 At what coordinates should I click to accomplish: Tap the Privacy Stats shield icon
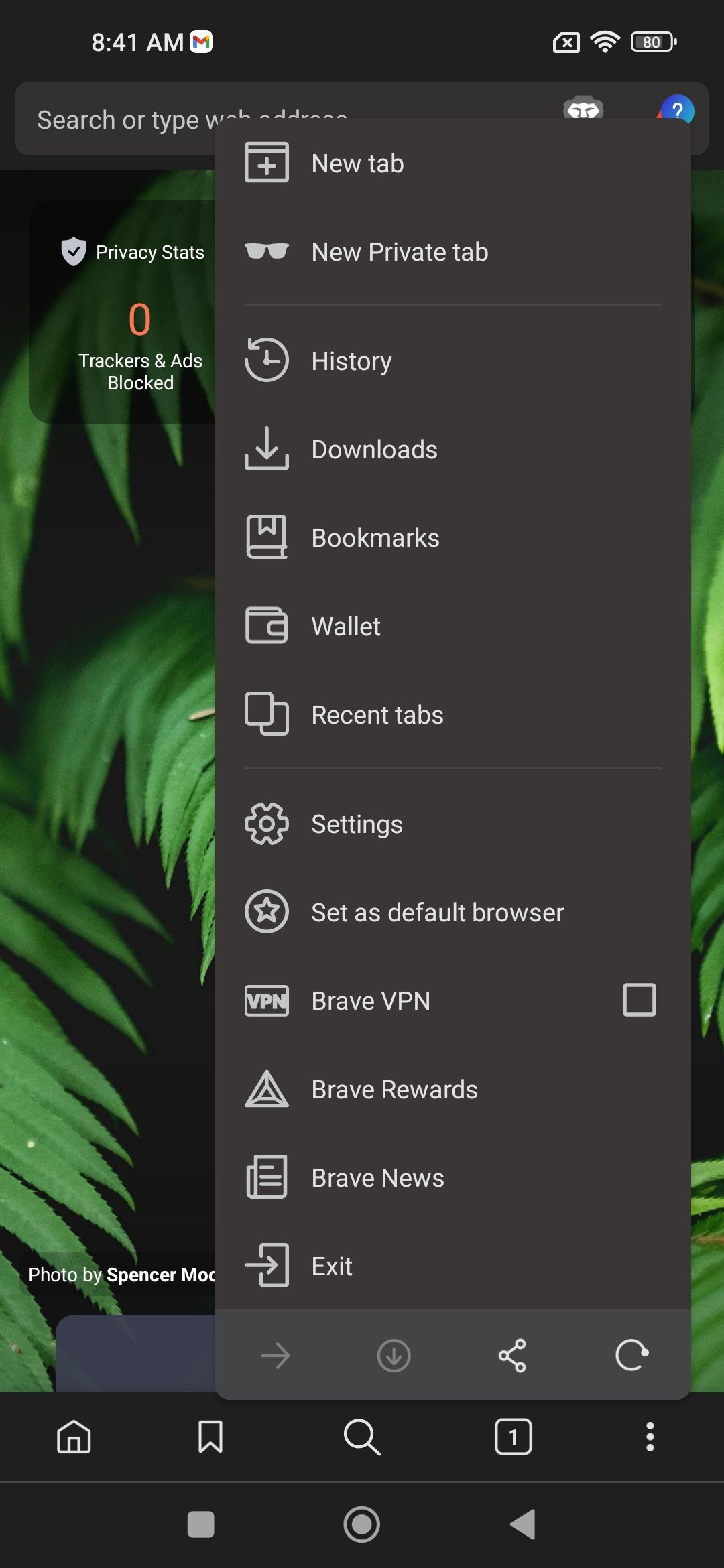73,251
